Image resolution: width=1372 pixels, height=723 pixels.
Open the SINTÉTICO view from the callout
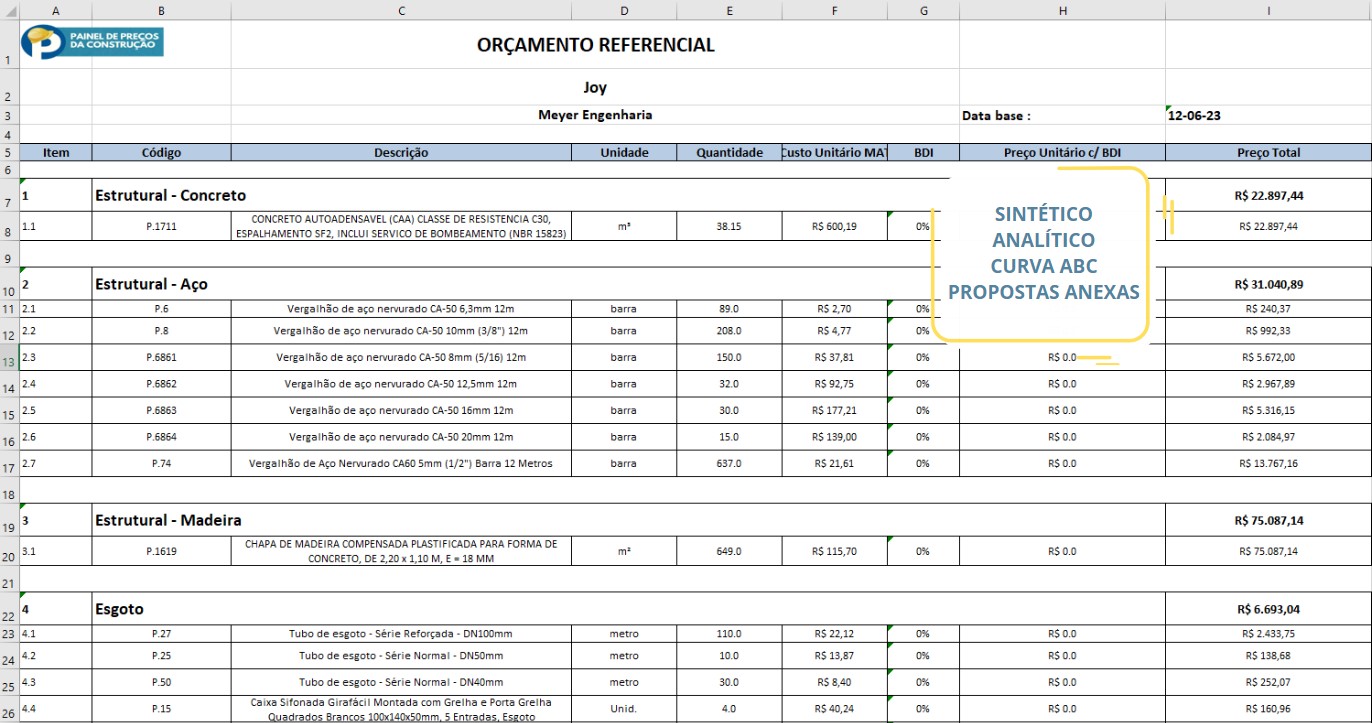coord(1042,213)
